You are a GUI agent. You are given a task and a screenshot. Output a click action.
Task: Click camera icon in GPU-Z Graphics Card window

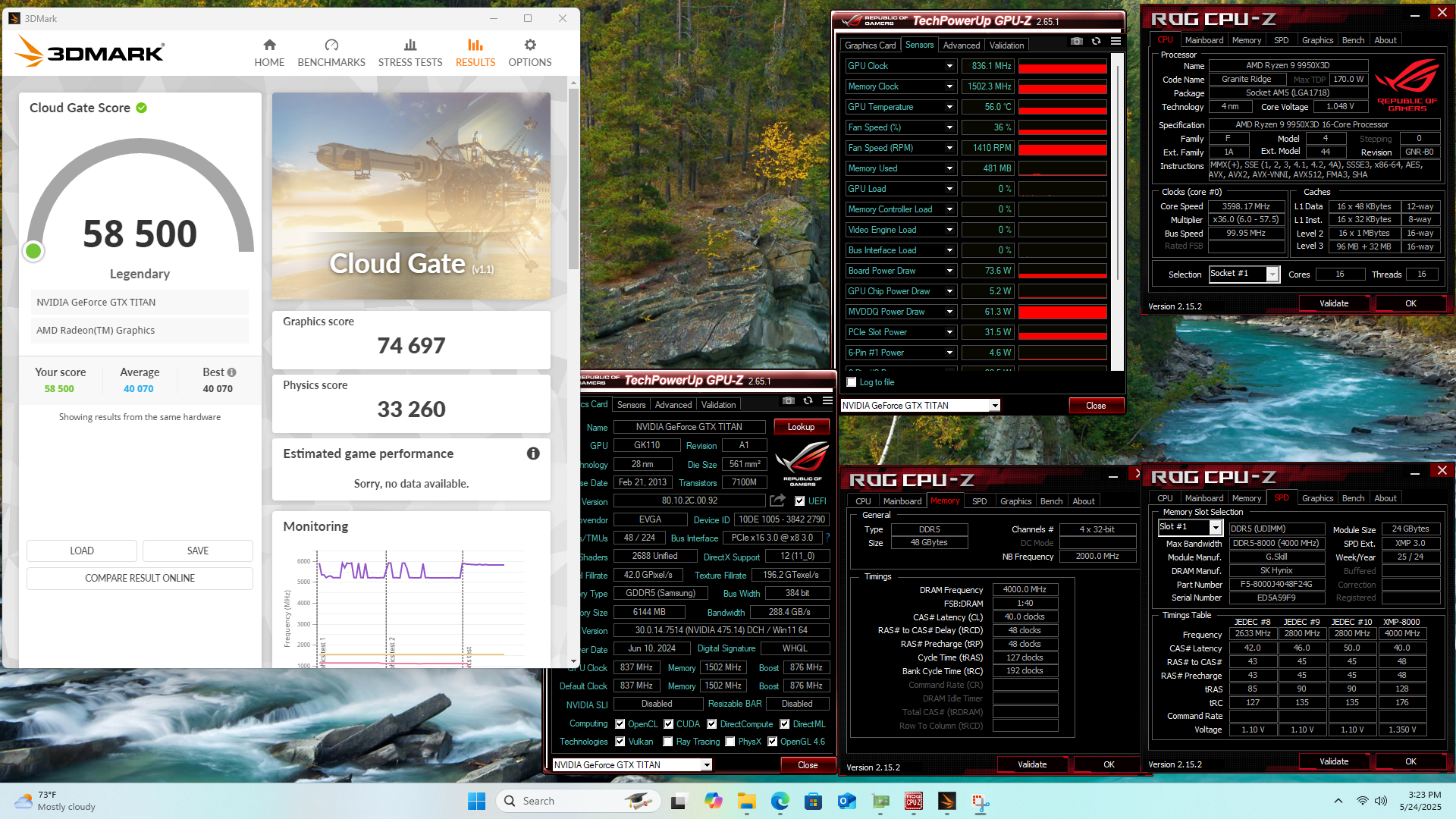tap(789, 400)
